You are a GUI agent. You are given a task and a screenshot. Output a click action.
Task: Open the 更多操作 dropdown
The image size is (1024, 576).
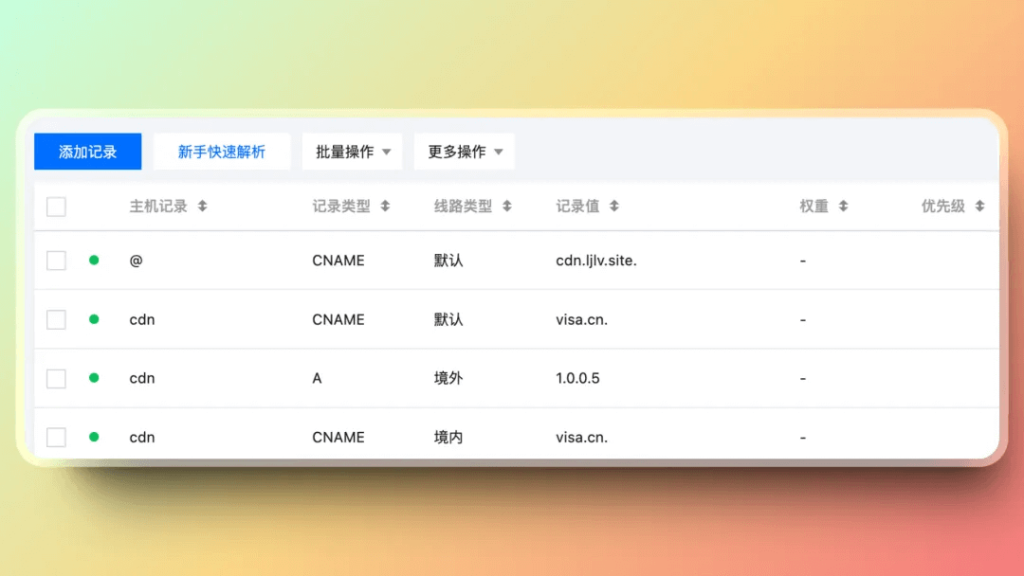[x=464, y=152]
